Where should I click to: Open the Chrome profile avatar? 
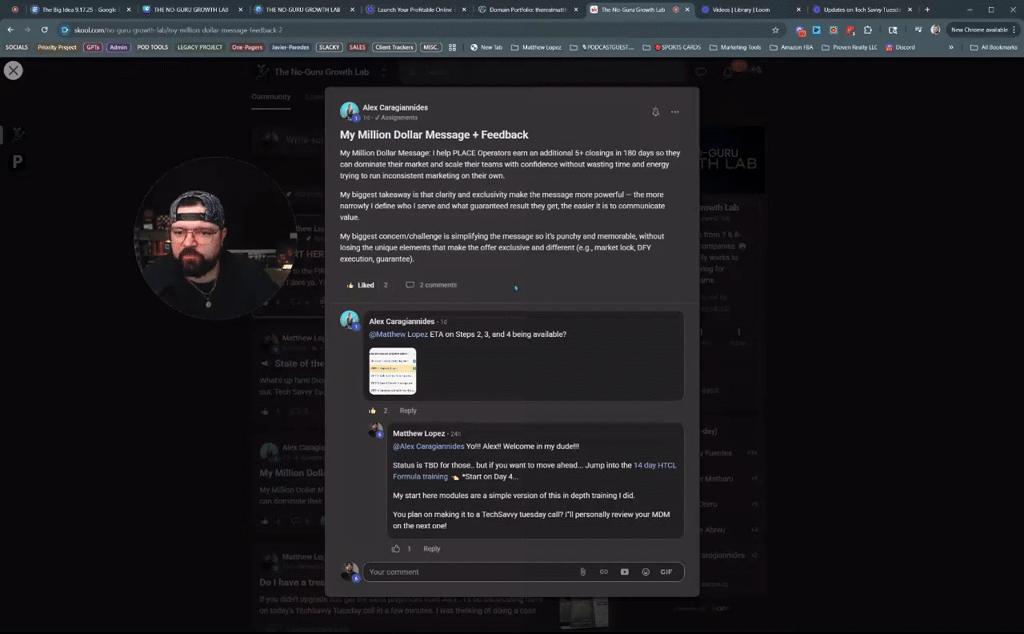(936, 30)
